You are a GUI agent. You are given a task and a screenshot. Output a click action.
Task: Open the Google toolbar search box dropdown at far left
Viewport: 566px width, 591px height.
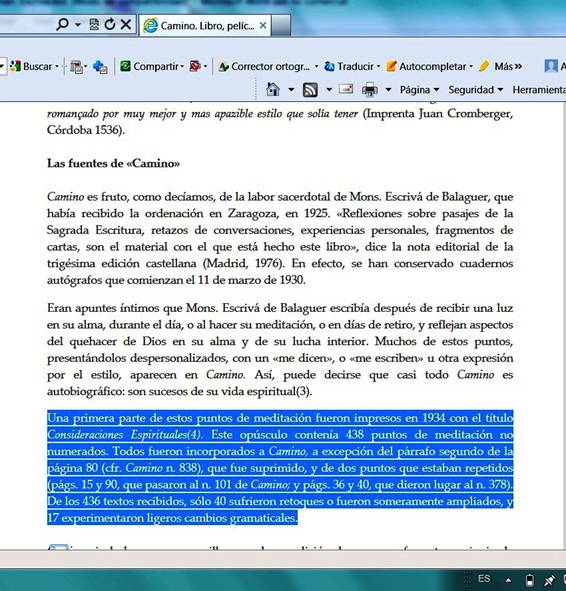point(2,67)
